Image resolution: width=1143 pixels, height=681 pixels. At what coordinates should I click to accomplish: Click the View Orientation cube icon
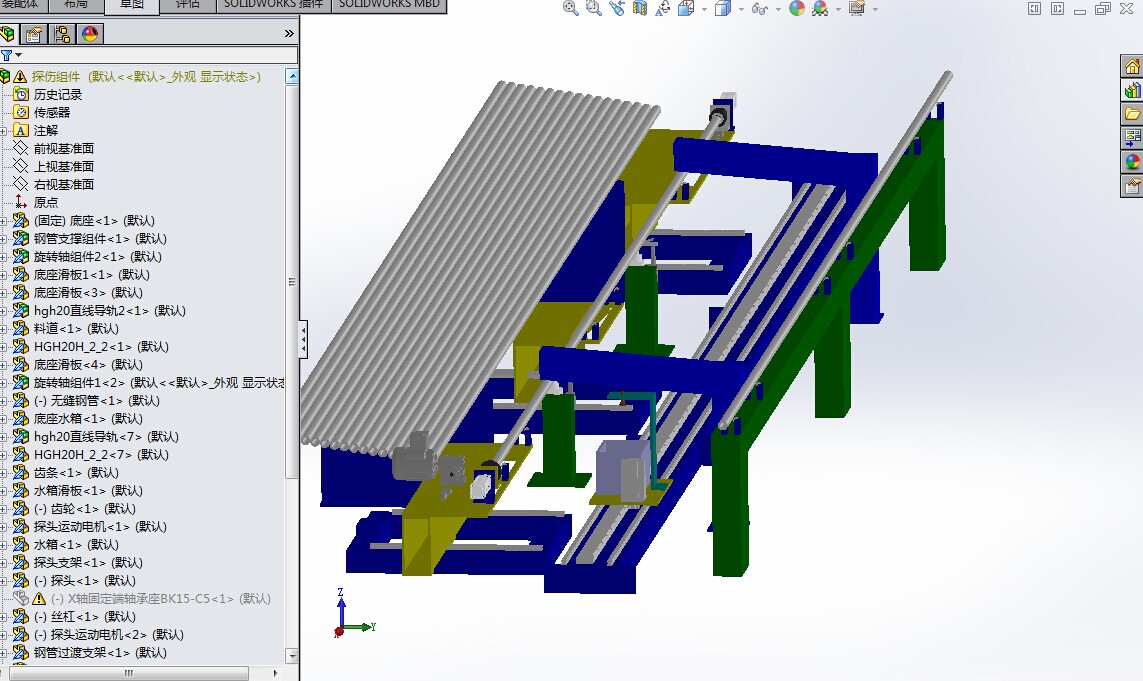pos(686,8)
